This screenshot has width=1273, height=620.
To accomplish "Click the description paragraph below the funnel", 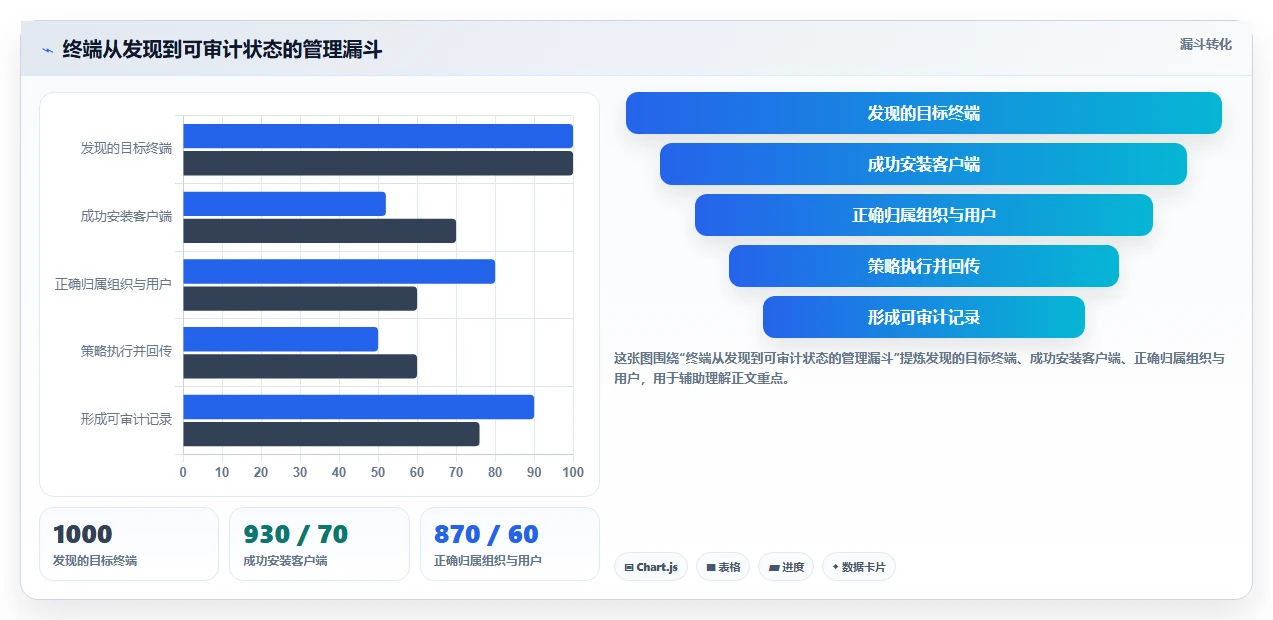I will tap(919, 368).
